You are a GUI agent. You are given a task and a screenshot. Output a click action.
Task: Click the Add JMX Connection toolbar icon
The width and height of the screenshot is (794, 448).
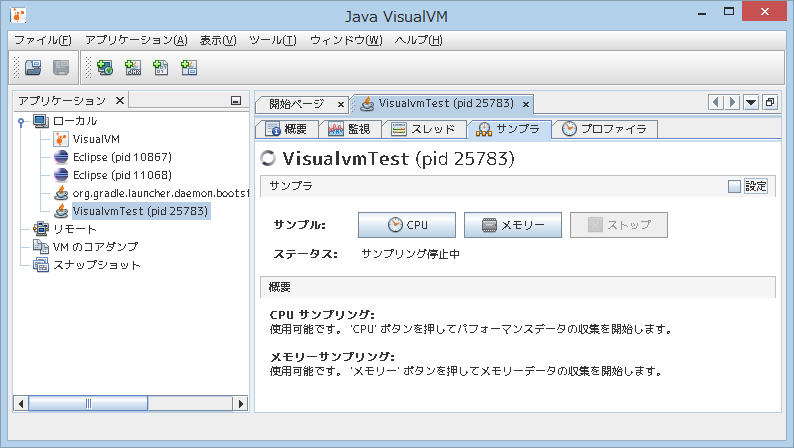click(x=132, y=68)
